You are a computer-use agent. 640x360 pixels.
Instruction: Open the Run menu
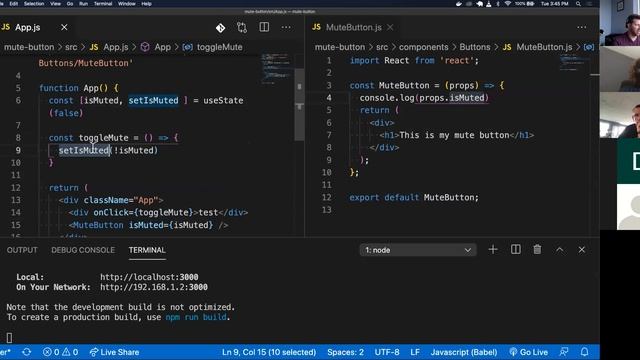pyautogui.click(x=83, y=4)
